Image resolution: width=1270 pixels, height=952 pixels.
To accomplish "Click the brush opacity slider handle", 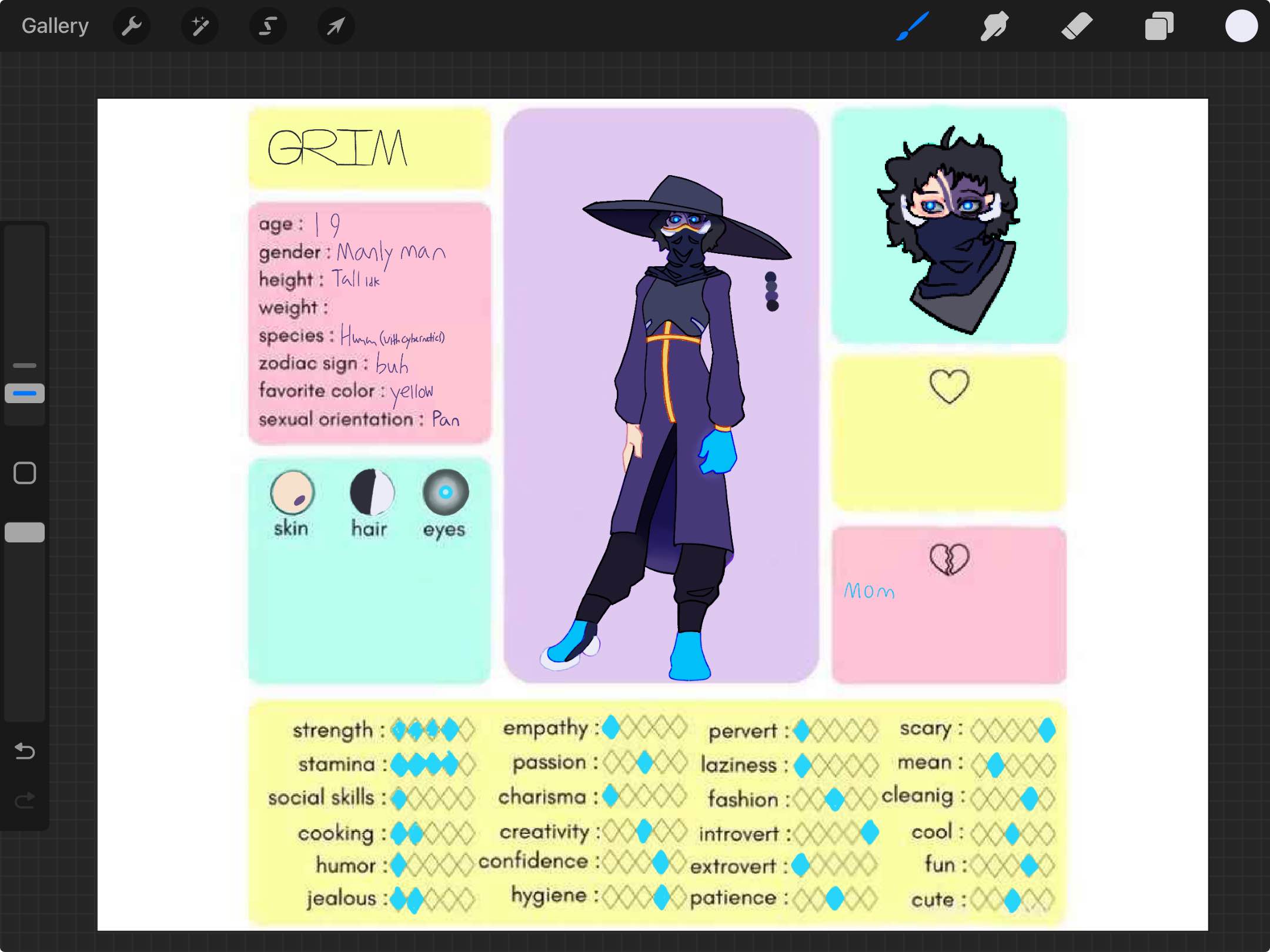I will [x=25, y=532].
